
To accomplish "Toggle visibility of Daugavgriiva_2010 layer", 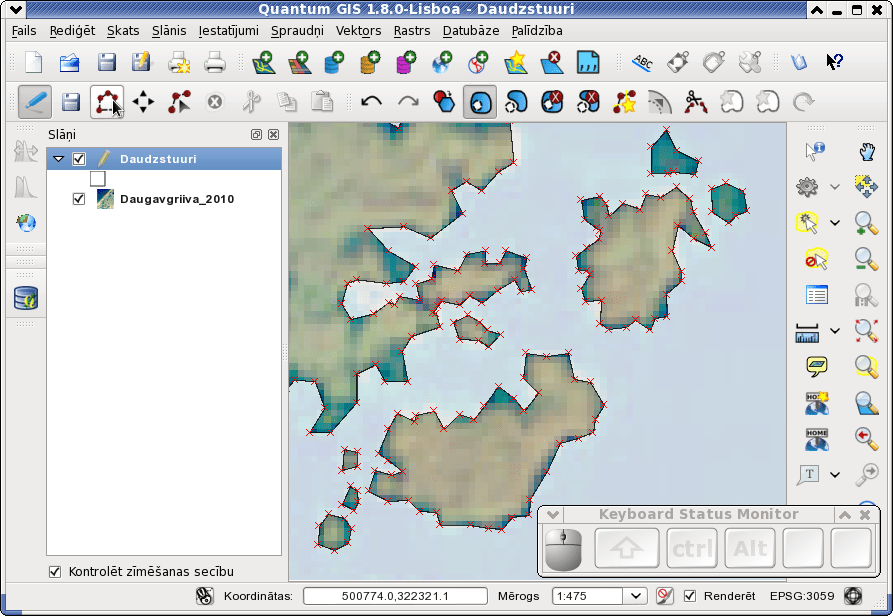I will [x=79, y=199].
